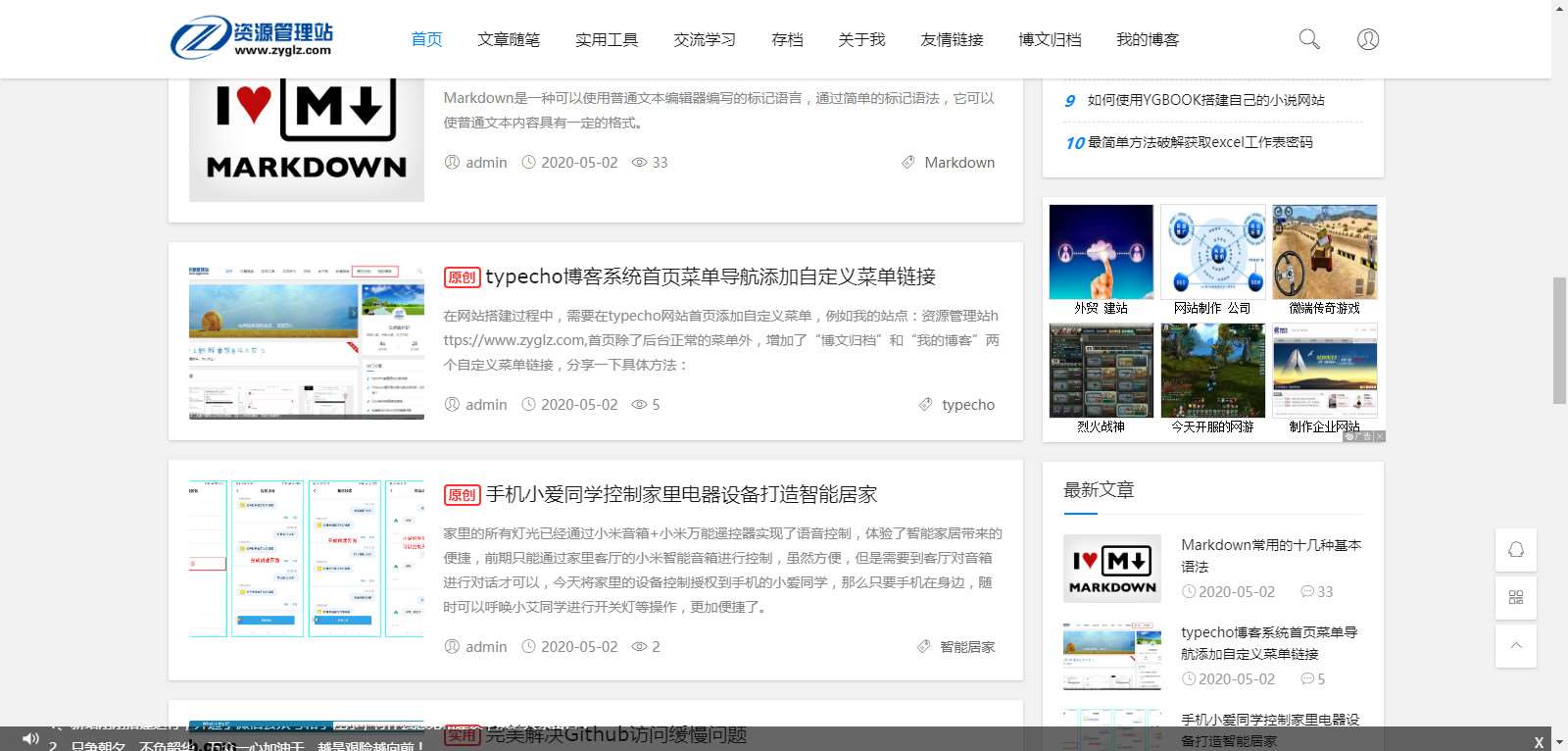The width and height of the screenshot is (1568, 751).
Task: Open the 文章随笔 menu item
Action: (x=509, y=40)
